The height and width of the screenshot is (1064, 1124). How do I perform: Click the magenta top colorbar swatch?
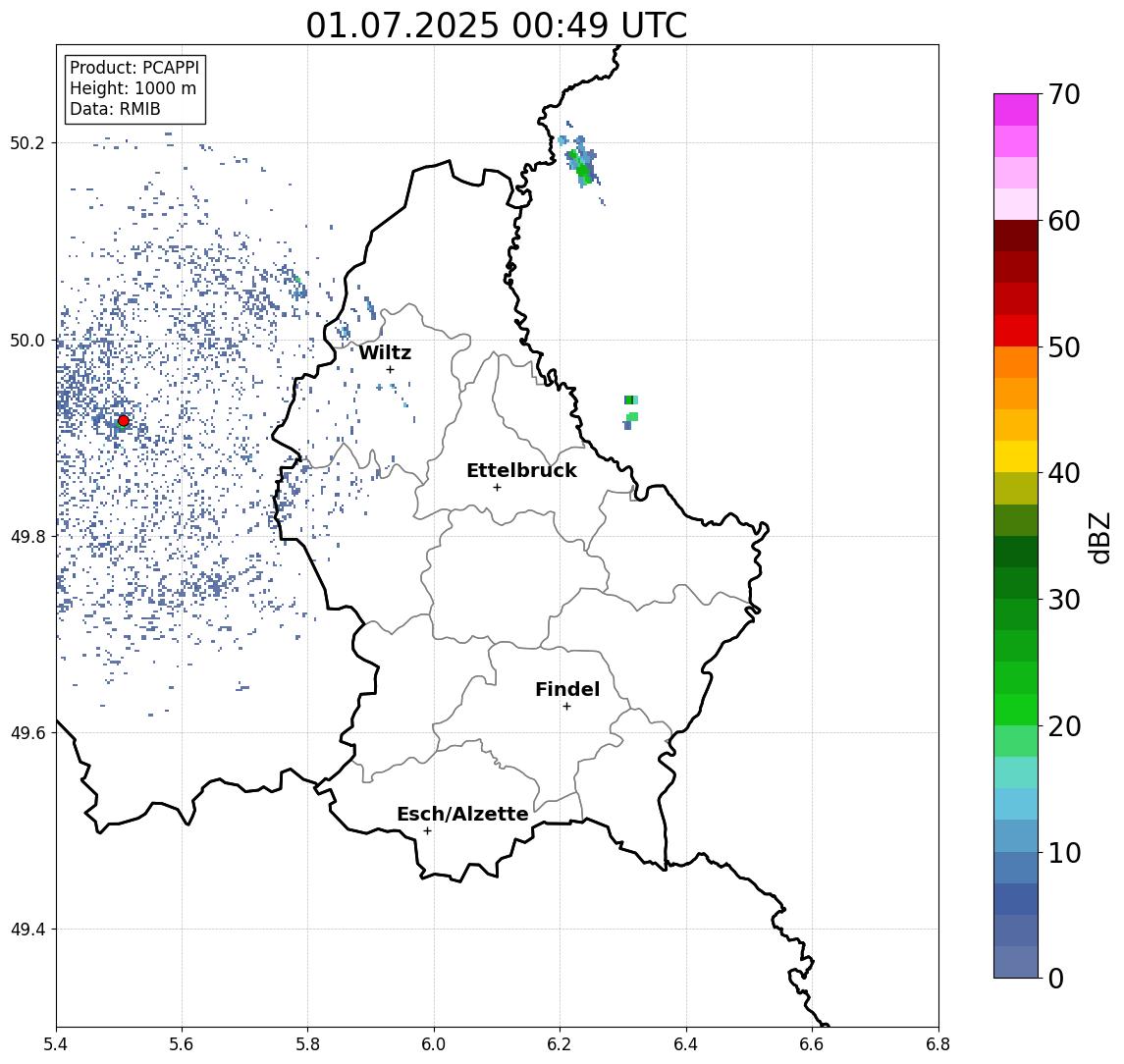1016,110
